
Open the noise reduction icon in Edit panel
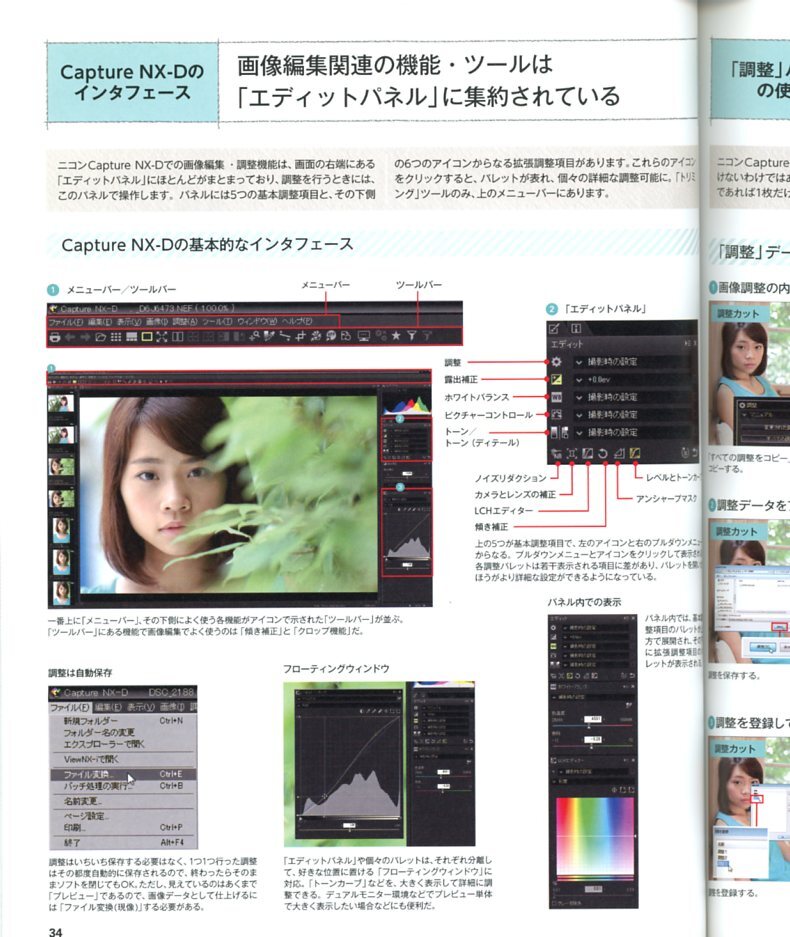(556, 454)
